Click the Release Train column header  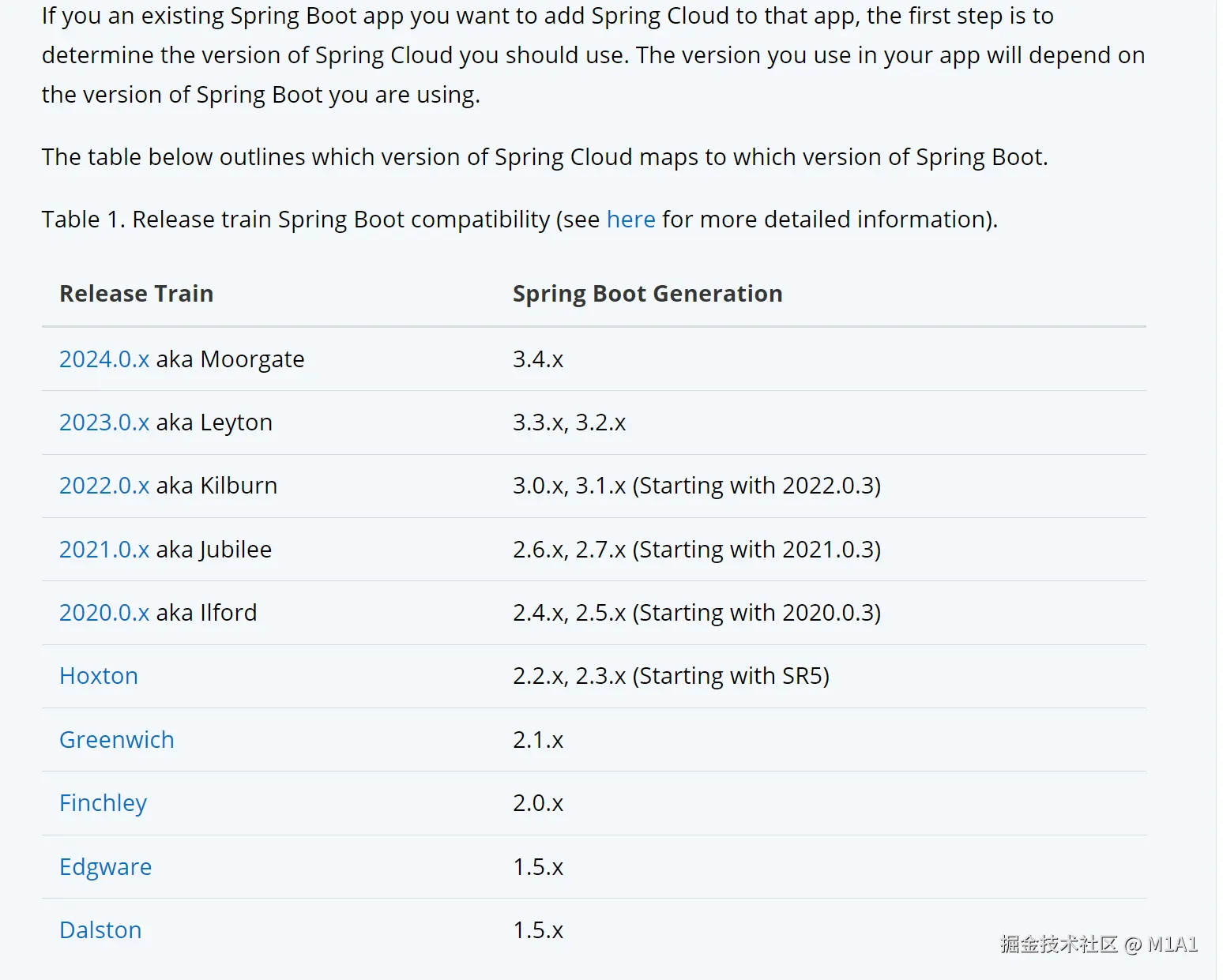pos(137,294)
